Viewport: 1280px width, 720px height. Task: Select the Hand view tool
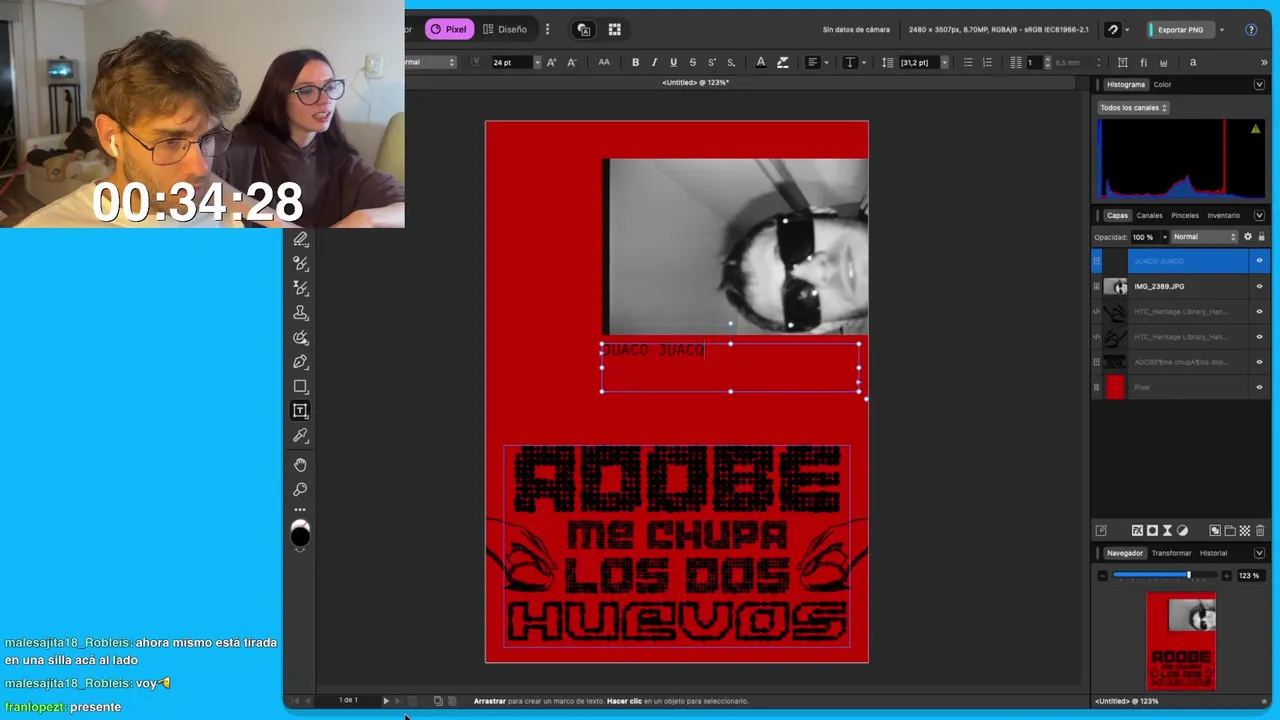click(x=300, y=465)
